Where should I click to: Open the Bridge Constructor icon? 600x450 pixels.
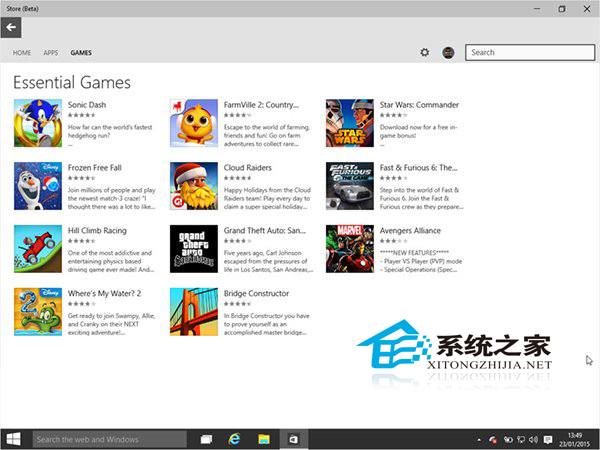194,312
